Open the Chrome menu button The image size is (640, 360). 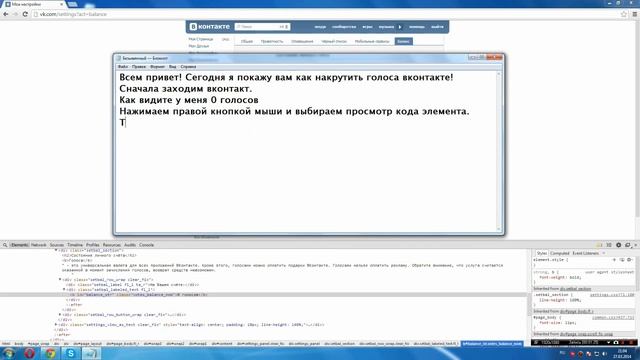click(x=635, y=14)
